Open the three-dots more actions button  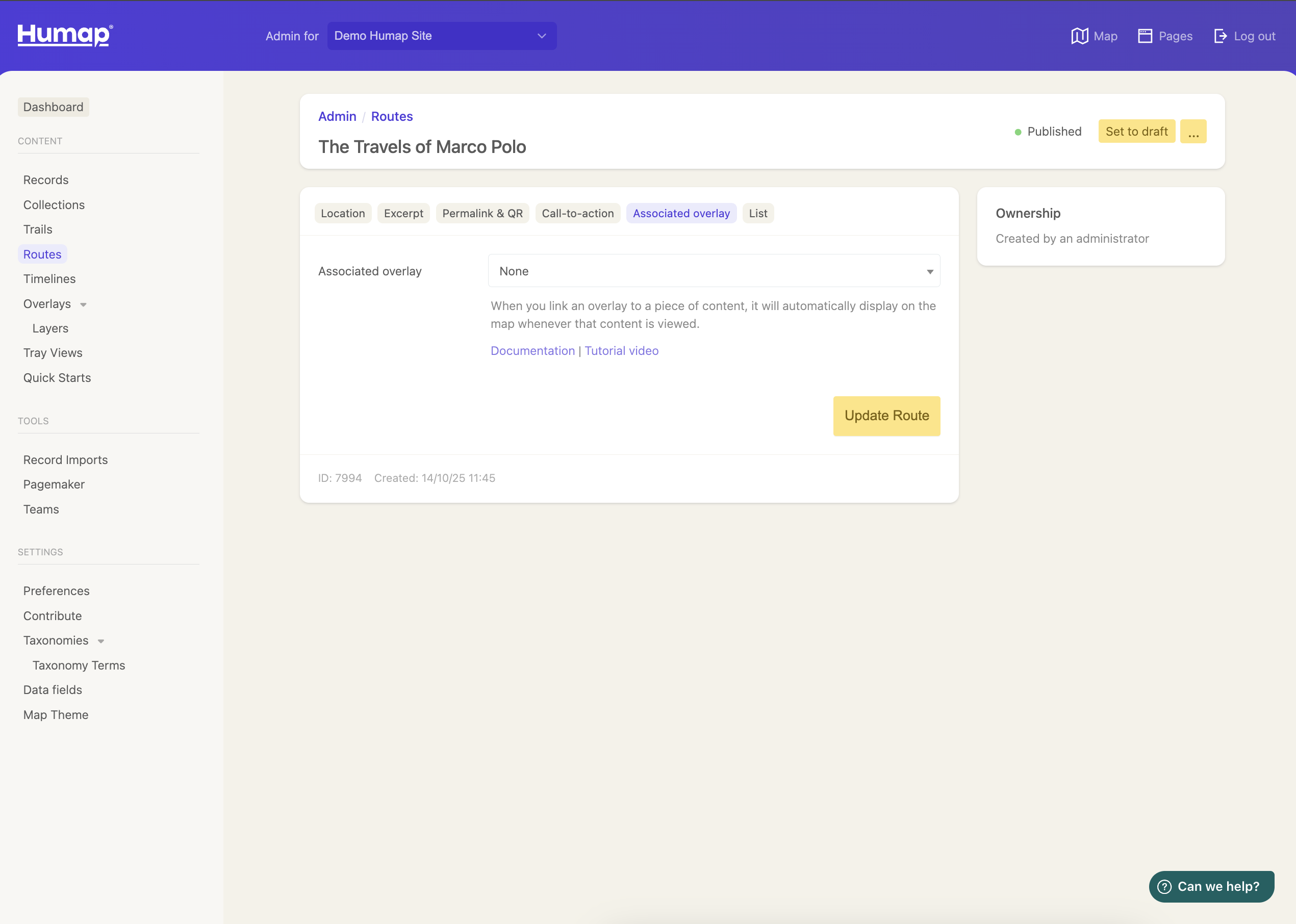pos(1193,132)
